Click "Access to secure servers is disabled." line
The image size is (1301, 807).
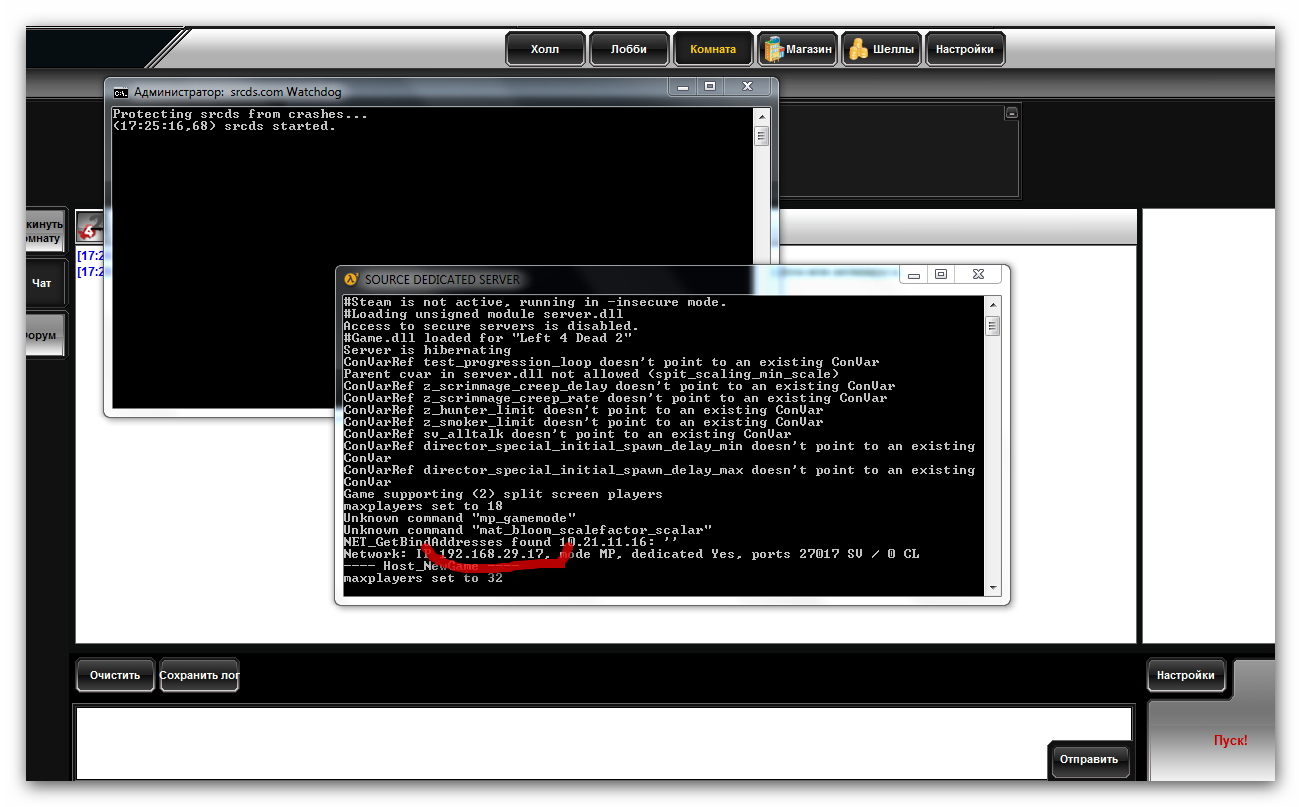(491, 326)
